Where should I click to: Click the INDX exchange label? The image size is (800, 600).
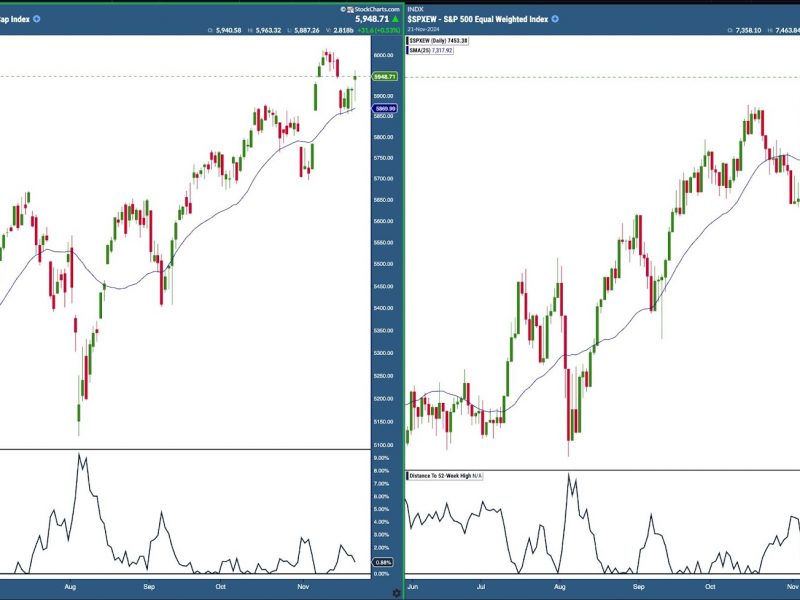click(x=415, y=9)
